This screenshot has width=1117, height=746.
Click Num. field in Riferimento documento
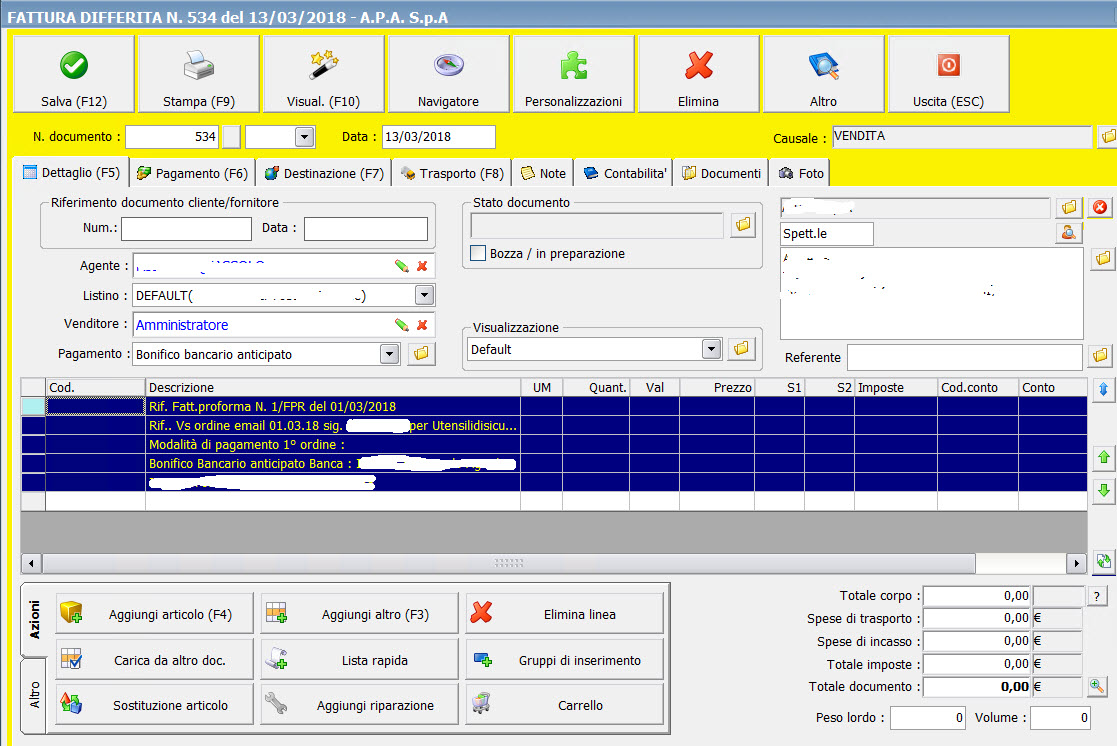click(187, 229)
